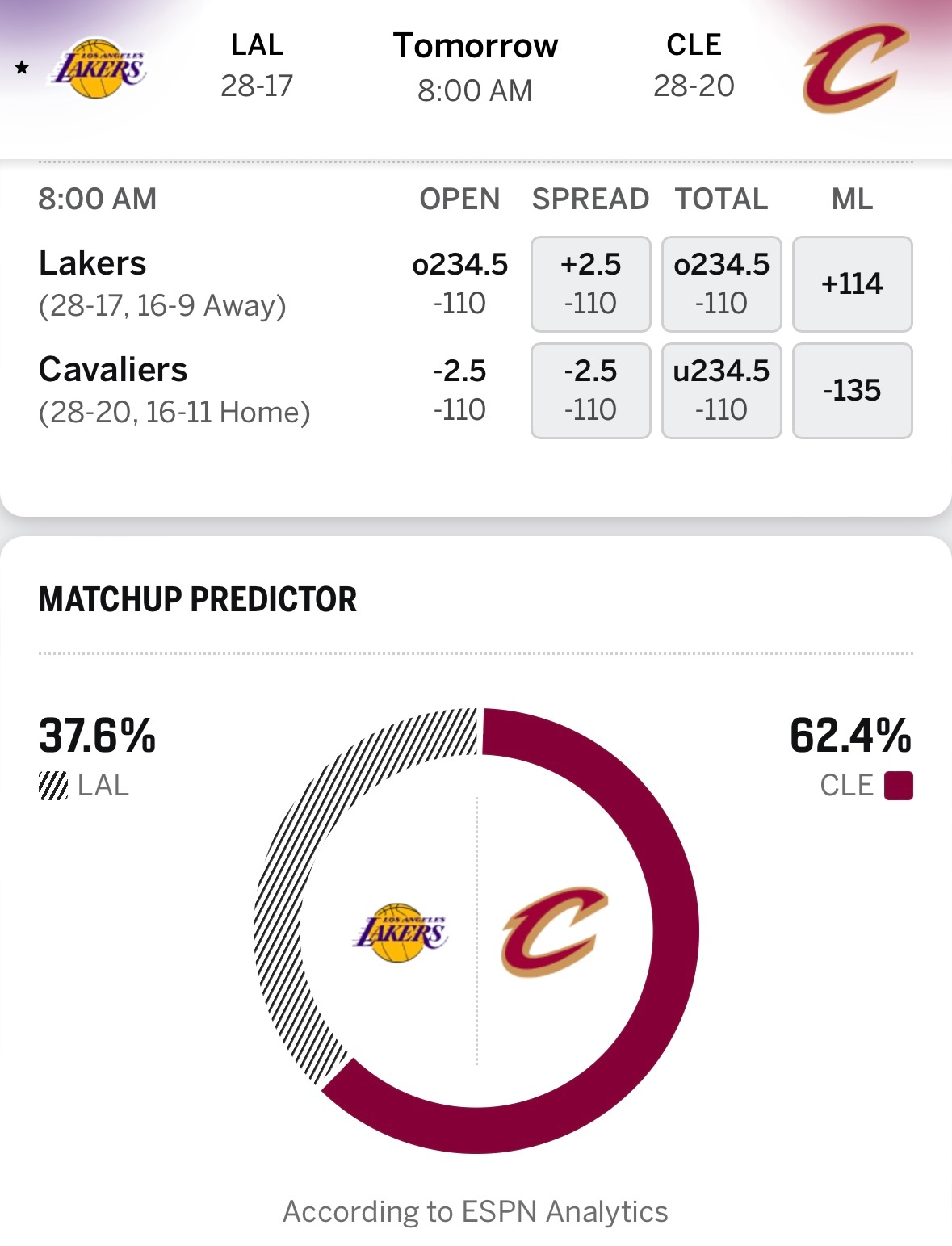
Task: Tap the maroon CLE legend swatch
Action: tap(898, 785)
